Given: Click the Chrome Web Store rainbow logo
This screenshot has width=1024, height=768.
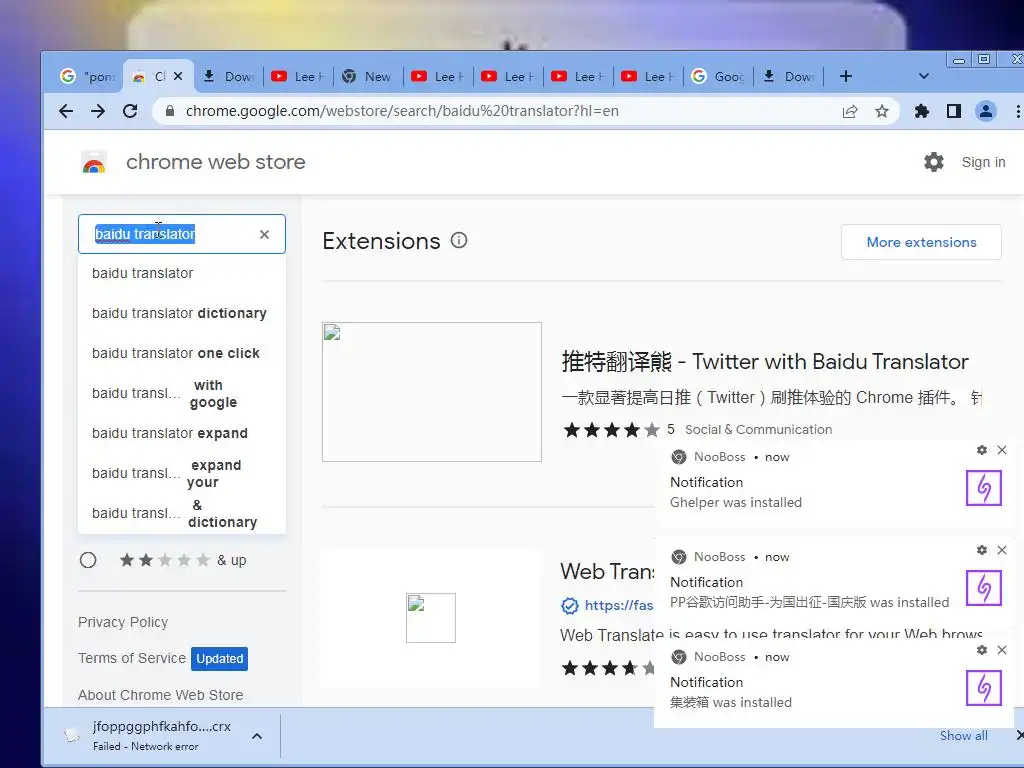Looking at the screenshot, I should pos(94,162).
